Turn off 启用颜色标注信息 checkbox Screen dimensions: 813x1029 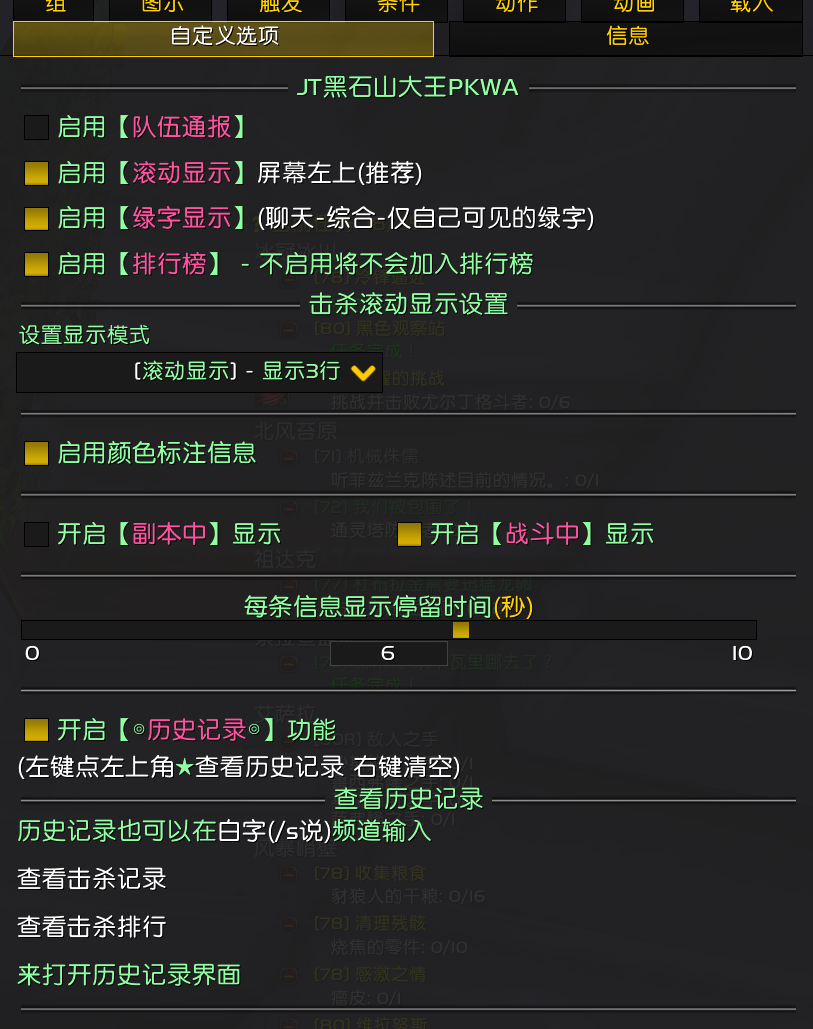coord(36,453)
